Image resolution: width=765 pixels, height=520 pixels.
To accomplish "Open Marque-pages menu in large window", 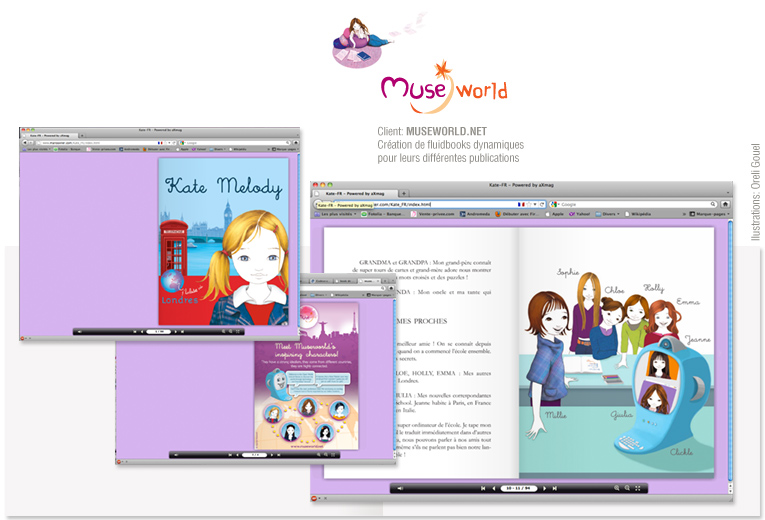I will tap(709, 214).
